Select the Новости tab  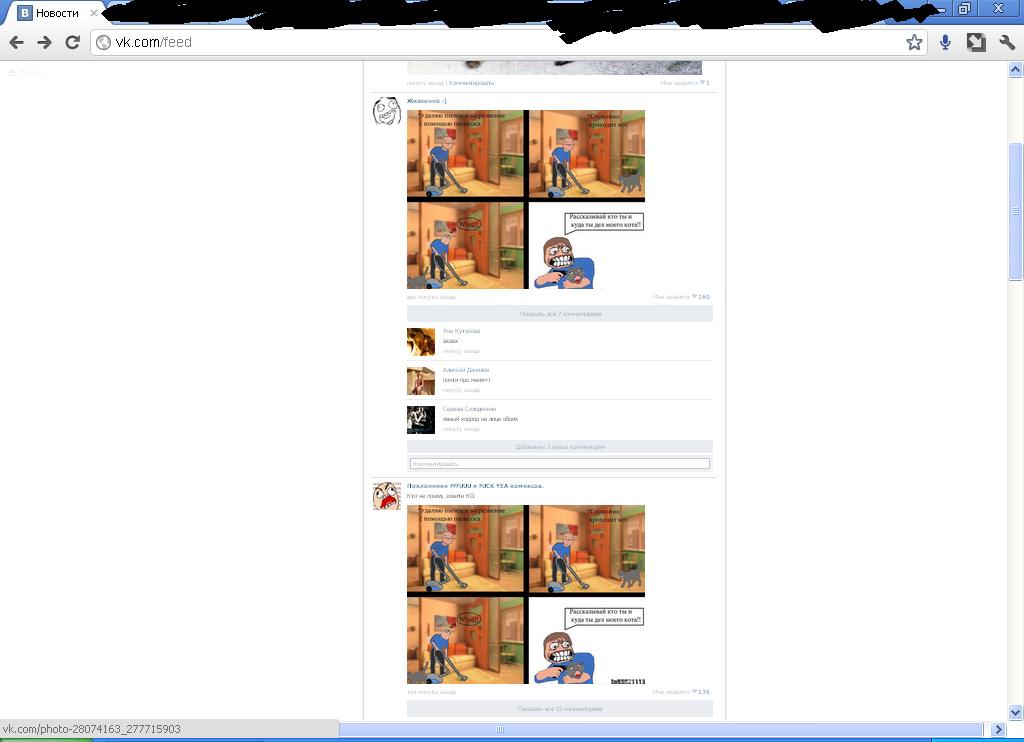point(57,13)
